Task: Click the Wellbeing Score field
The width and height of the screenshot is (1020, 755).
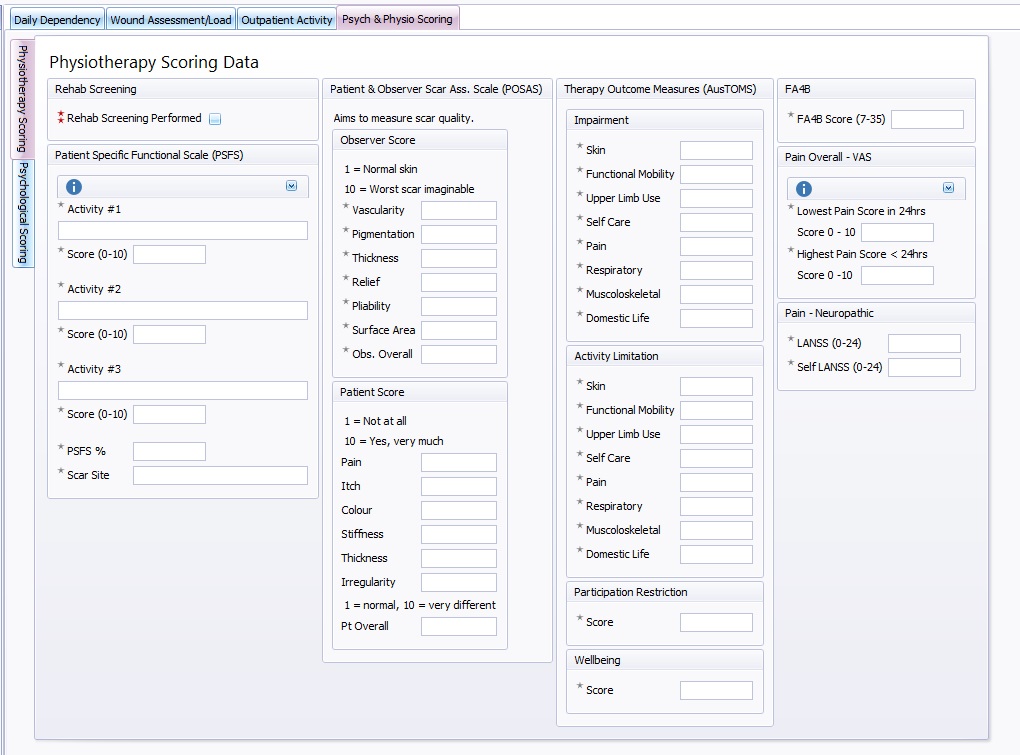Action: click(716, 691)
